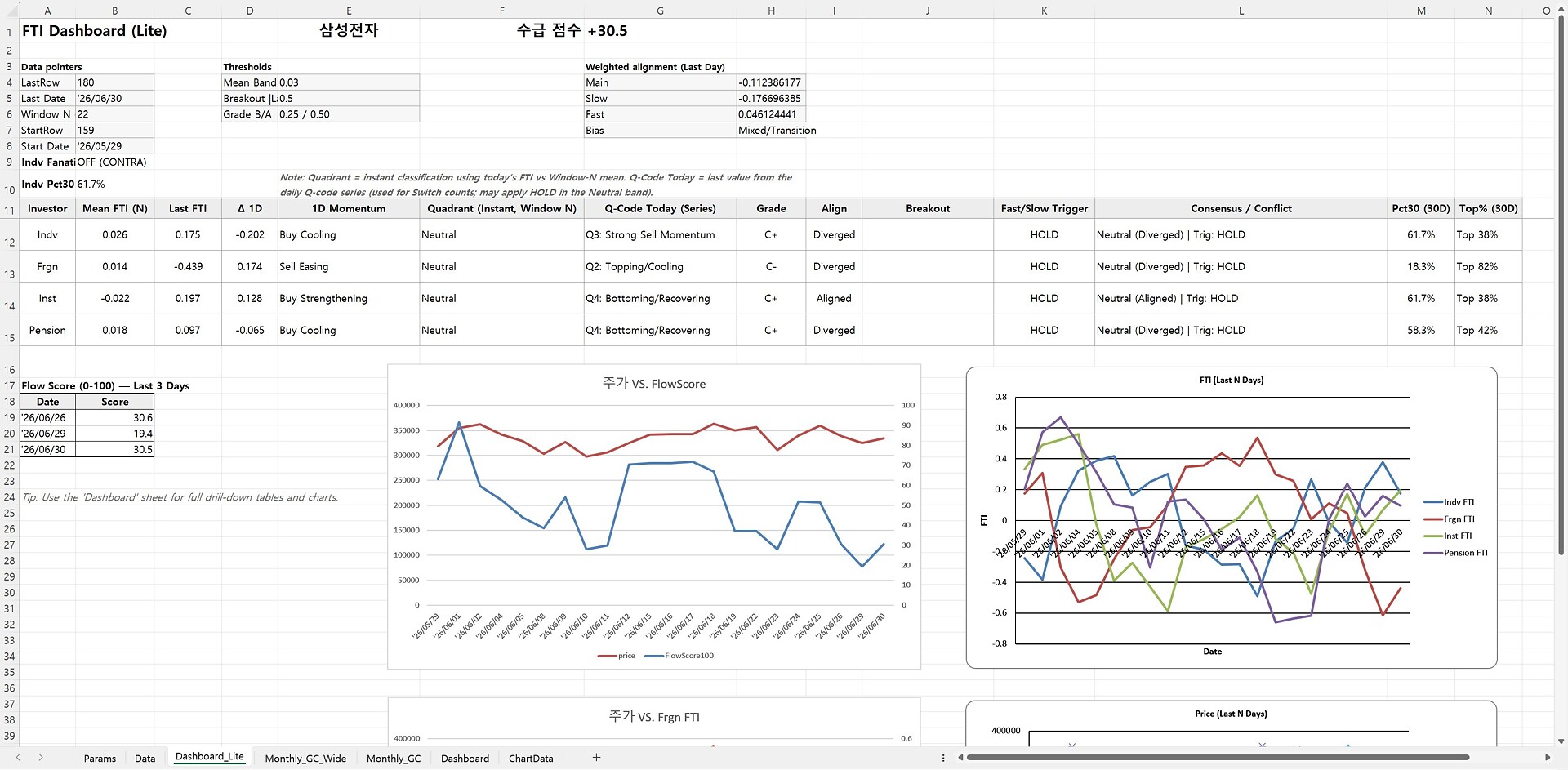The image size is (1568, 770).
Task: Select column G header
Action: coord(660,11)
